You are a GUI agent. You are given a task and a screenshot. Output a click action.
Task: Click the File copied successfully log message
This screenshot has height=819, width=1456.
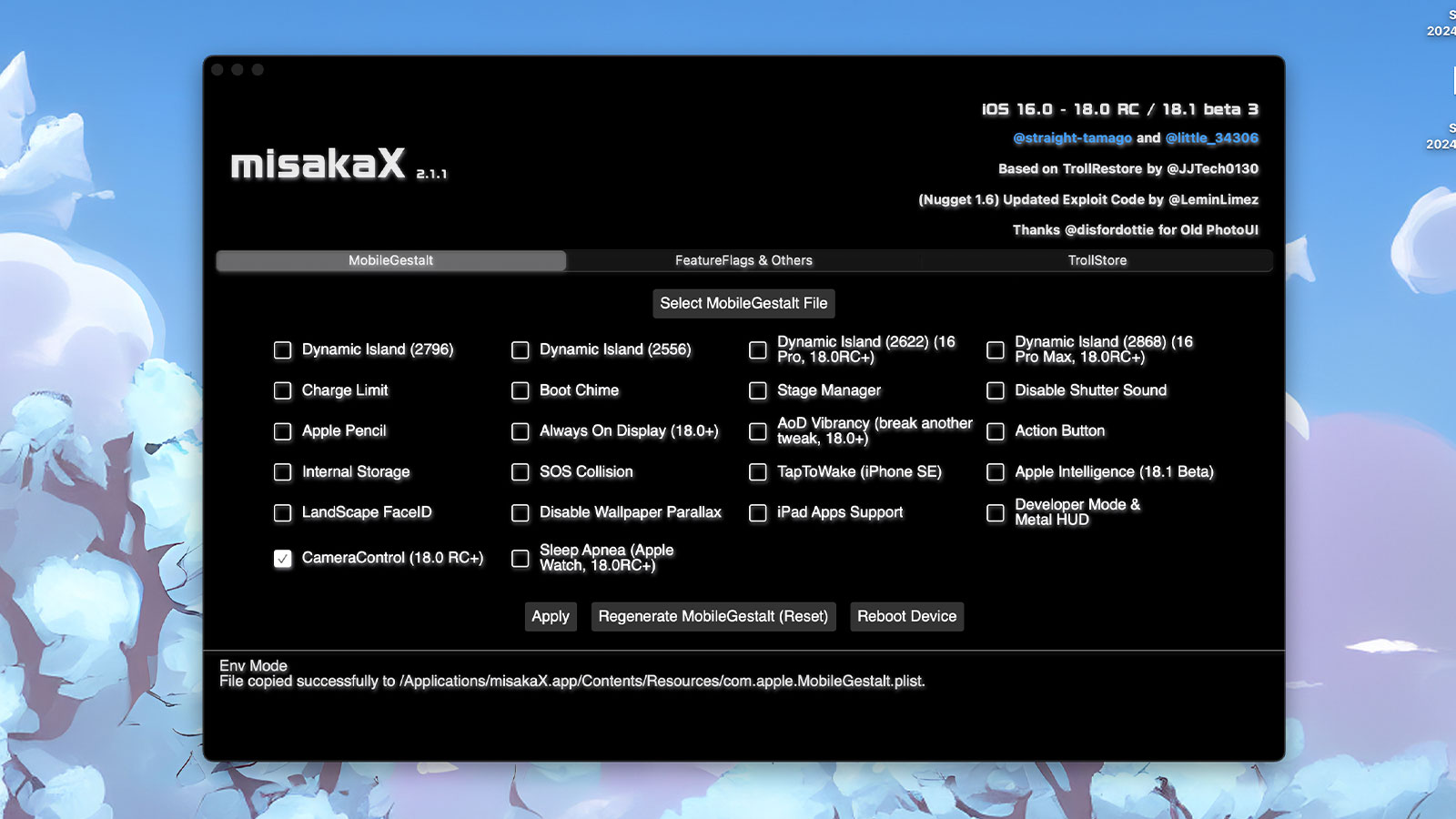pyautogui.click(x=572, y=682)
